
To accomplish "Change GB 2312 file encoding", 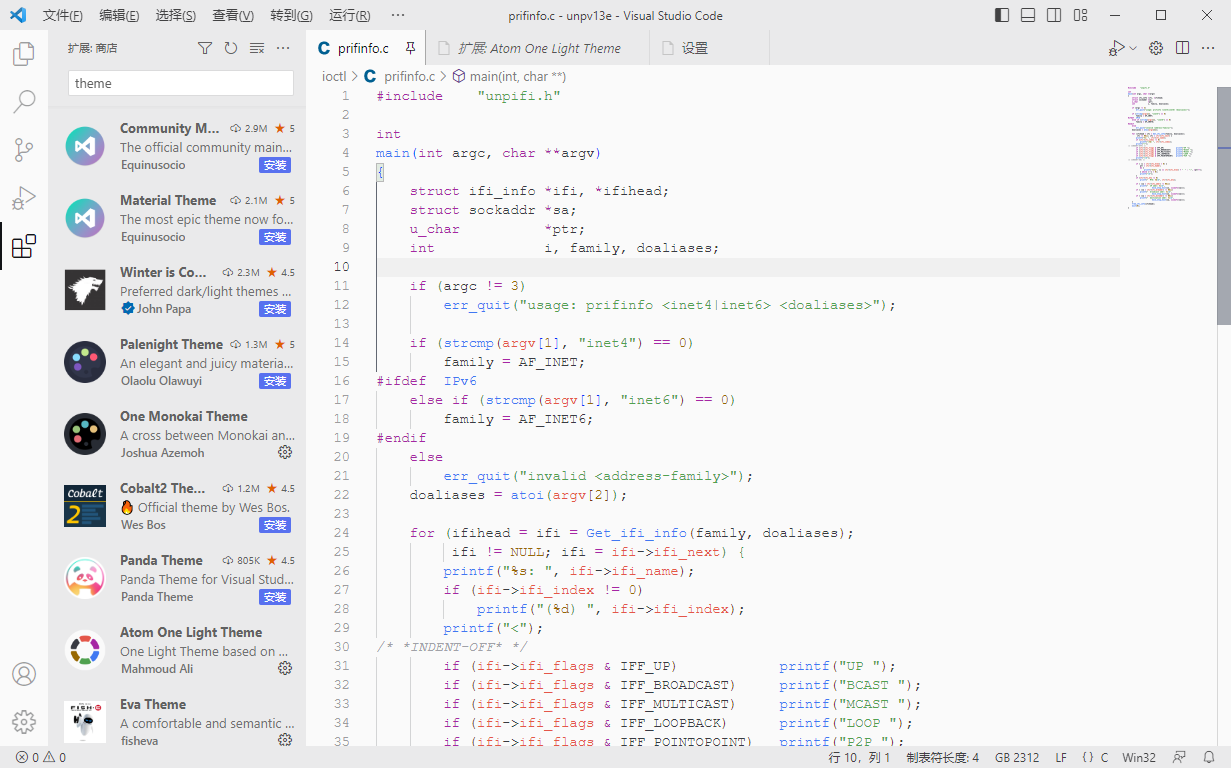I will coord(1017,758).
